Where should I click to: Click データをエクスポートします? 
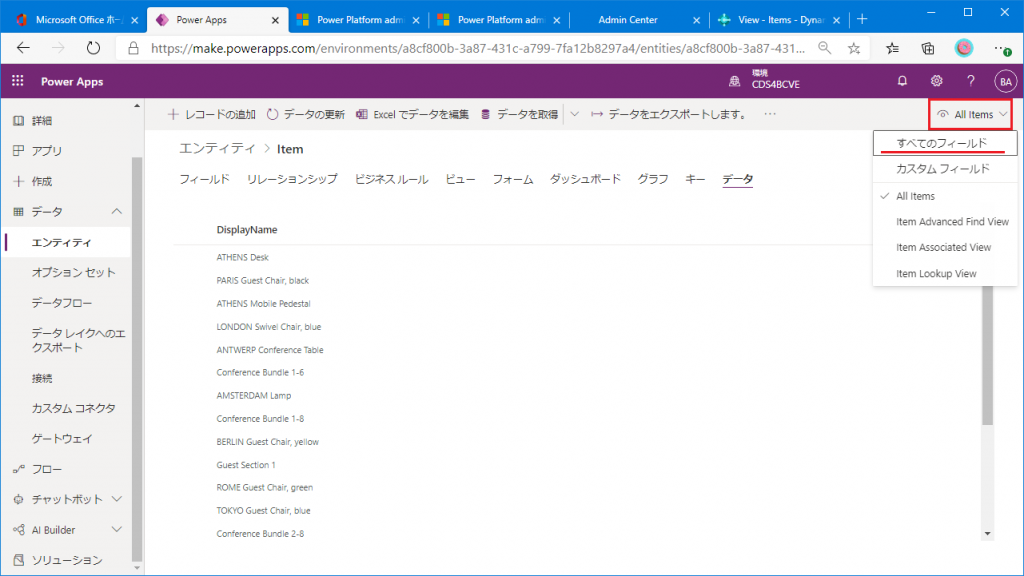pyautogui.click(x=669, y=114)
